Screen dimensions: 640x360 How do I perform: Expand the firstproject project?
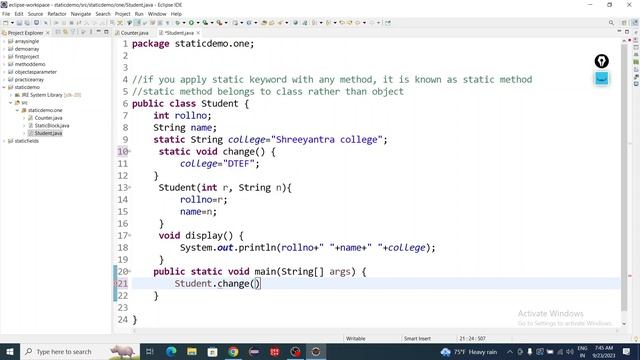[4, 57]
